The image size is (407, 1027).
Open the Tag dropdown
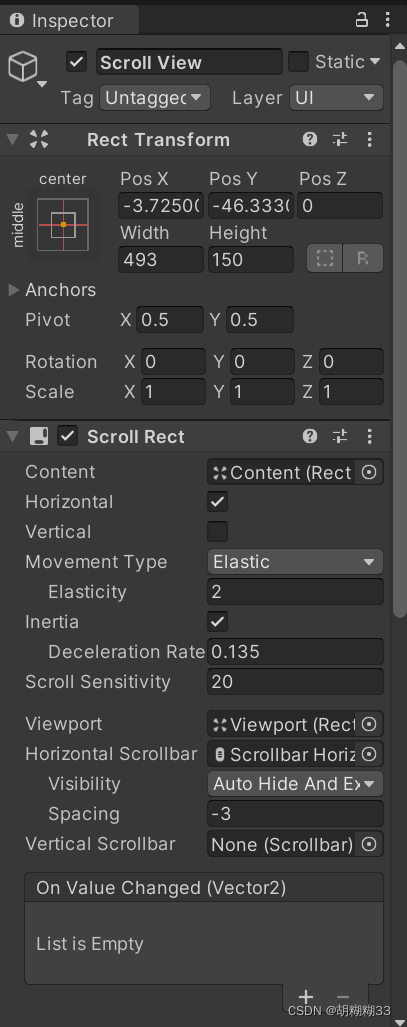coord(155,98)
